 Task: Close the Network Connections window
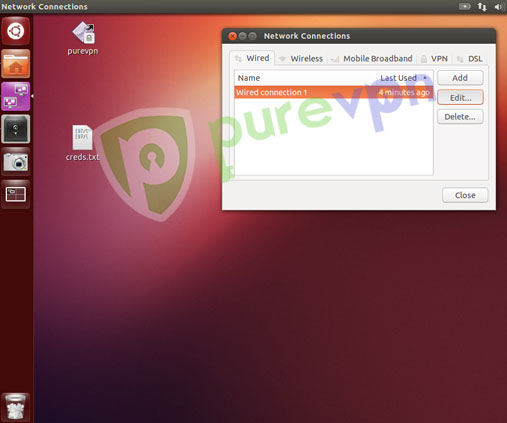[232, 36]
